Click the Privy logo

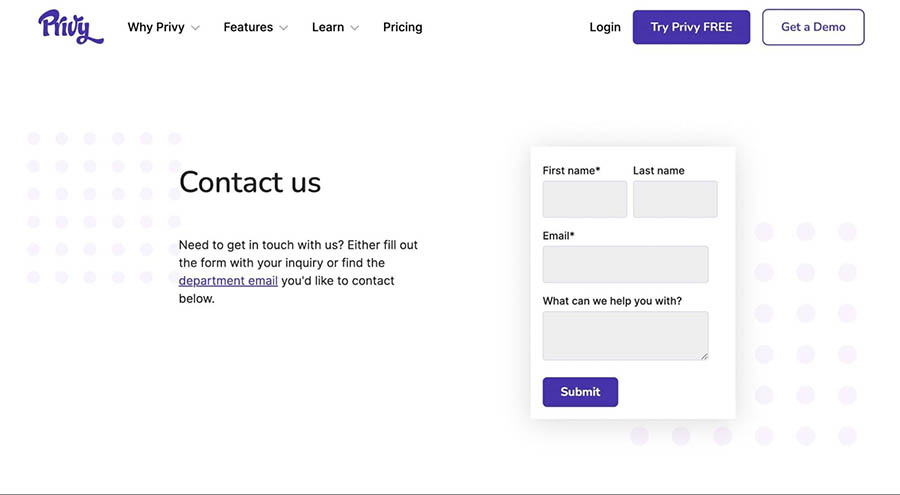pos(70,27)
